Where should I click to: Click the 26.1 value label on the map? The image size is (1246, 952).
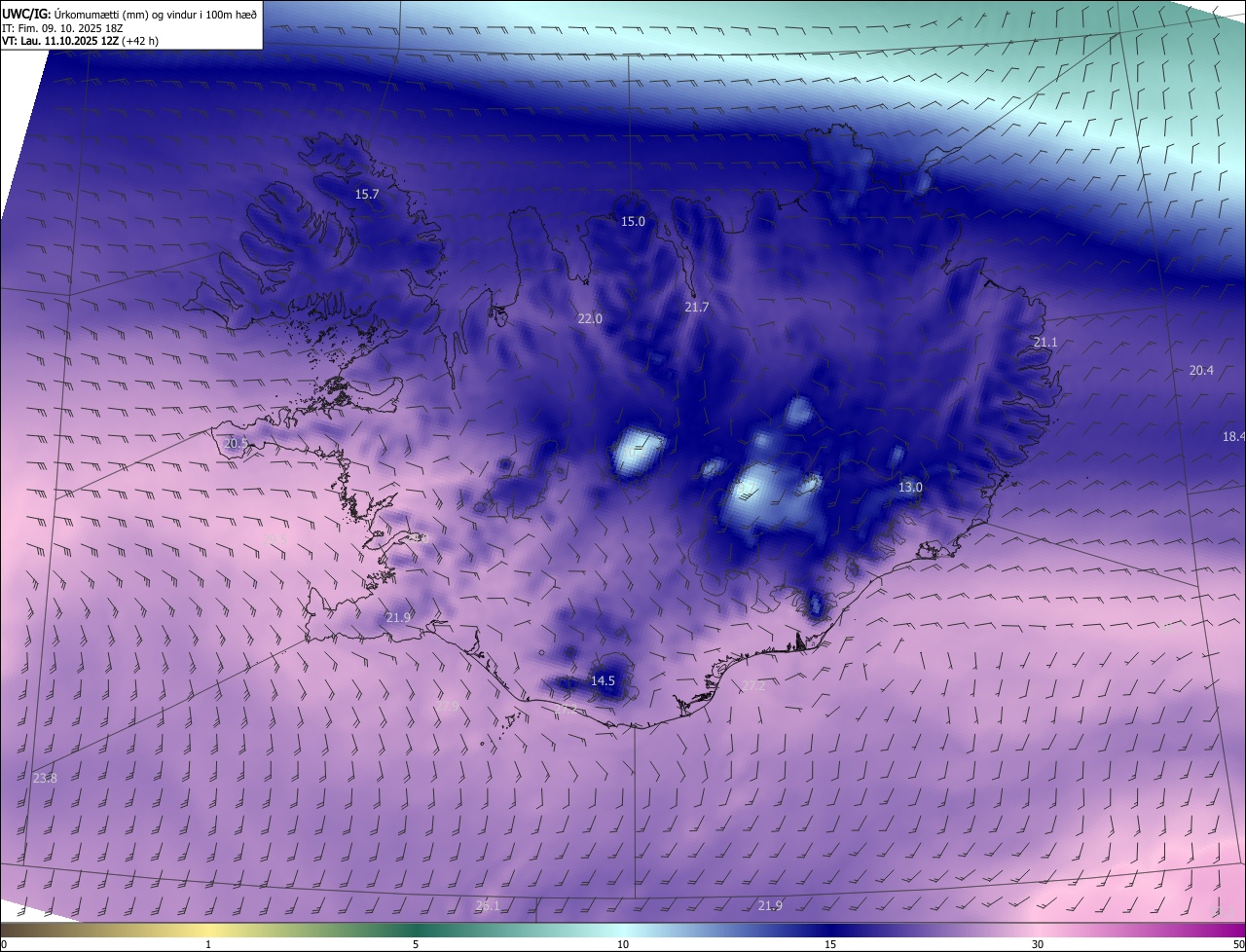tap(488, 906)
